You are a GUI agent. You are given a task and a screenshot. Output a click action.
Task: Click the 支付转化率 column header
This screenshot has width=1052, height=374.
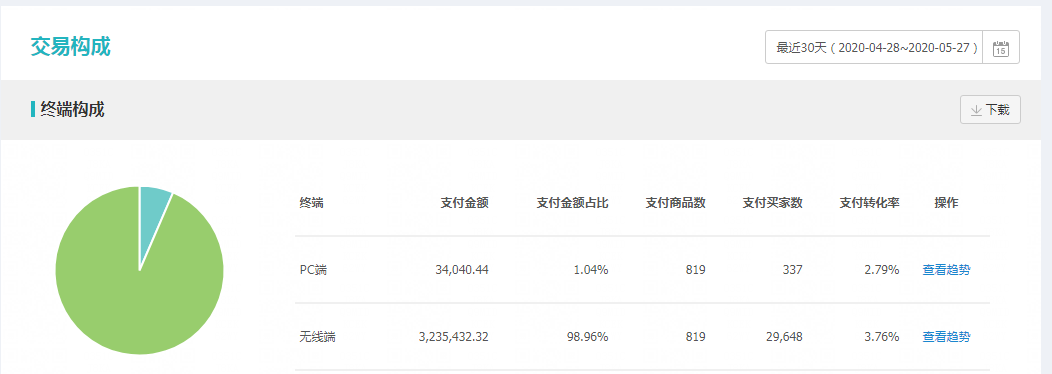[869, 203]
